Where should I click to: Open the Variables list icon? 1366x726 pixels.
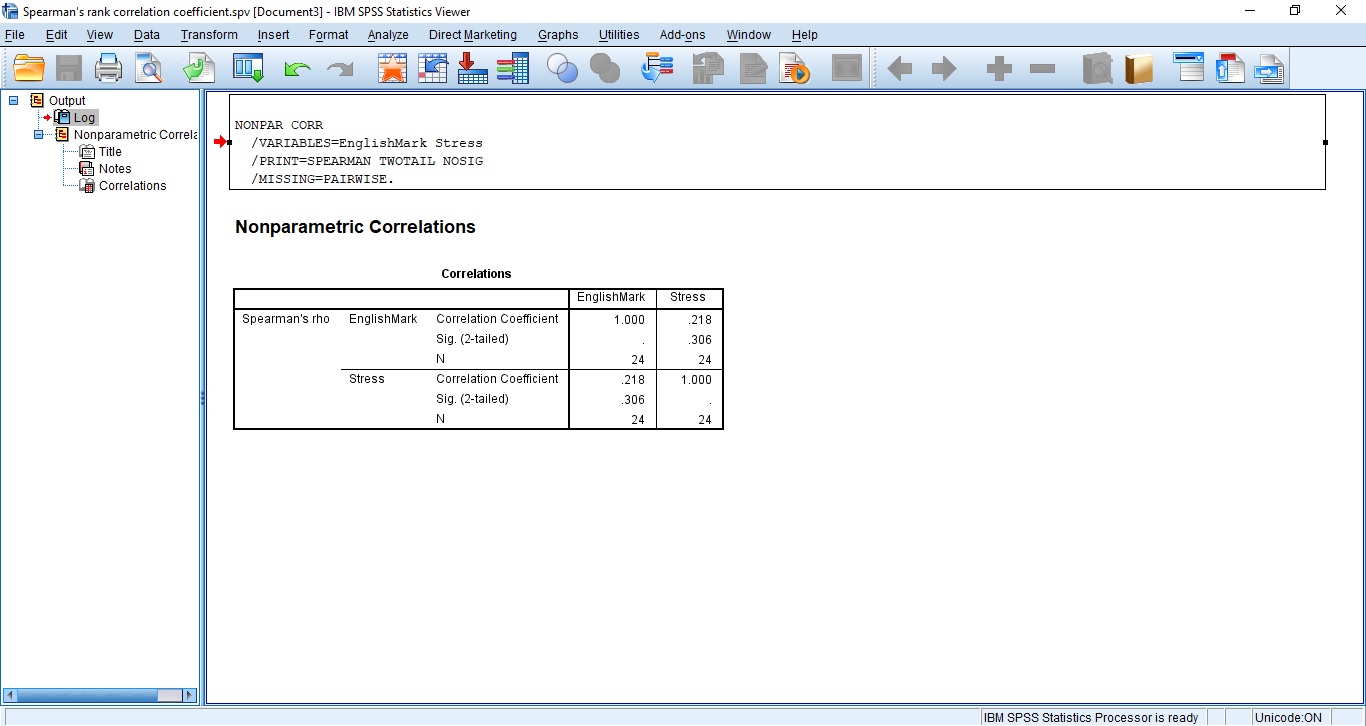pos(512,68)
